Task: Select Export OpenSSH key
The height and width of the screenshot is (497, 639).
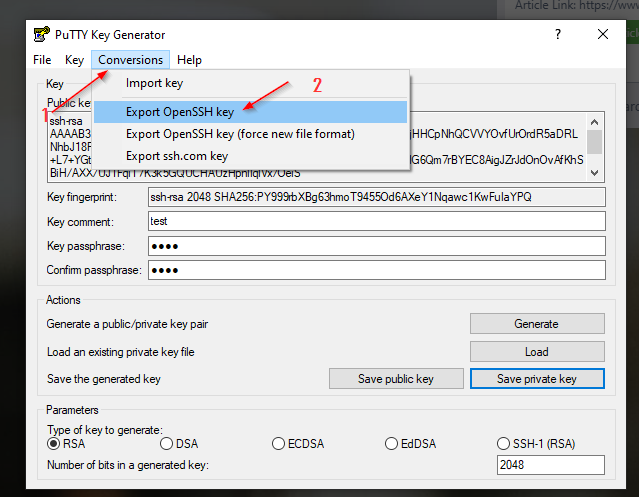Action: click(250, 112)
